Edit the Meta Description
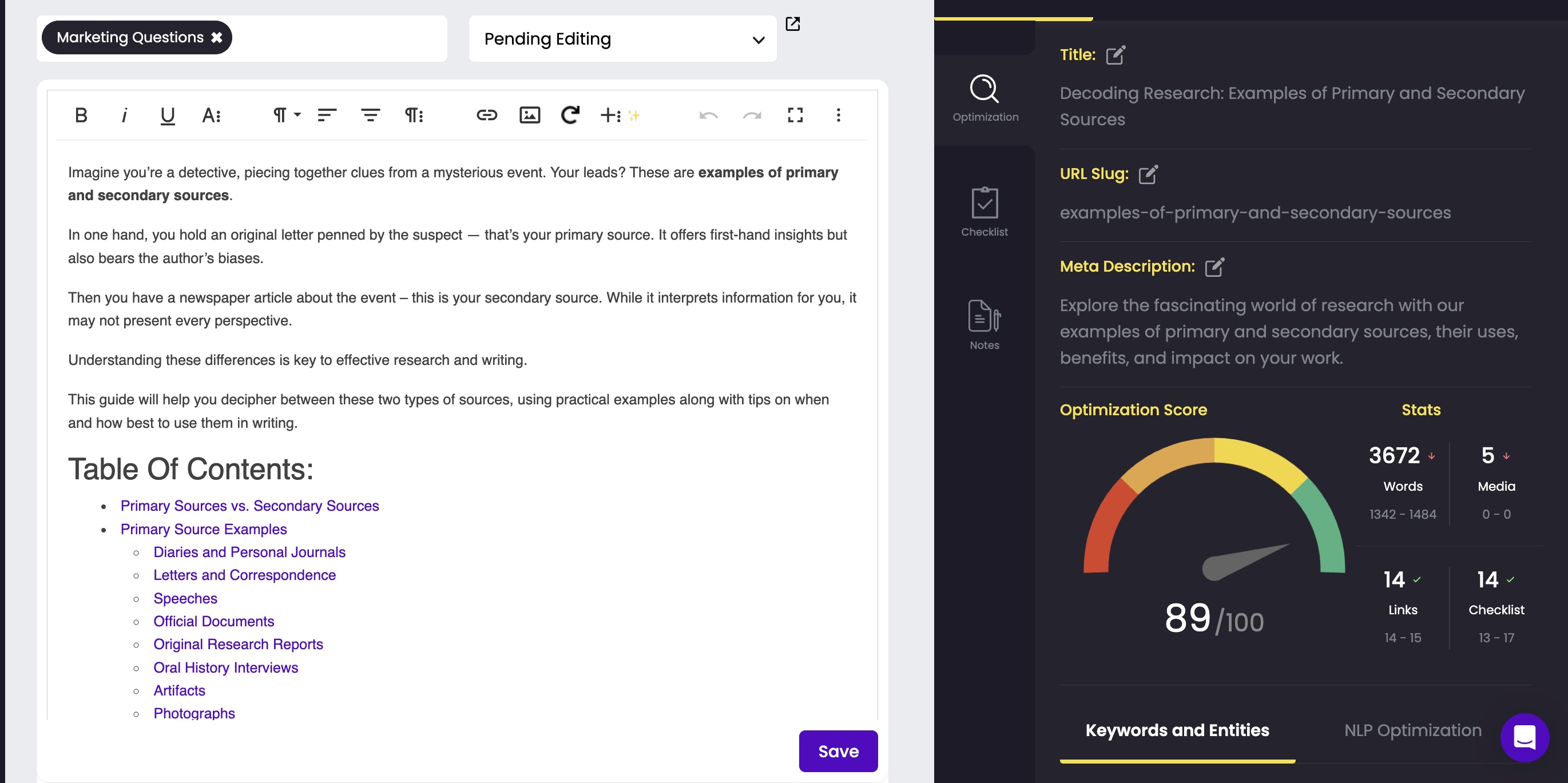Image resolution: width=1568 pixels, height=783 pixels. point(1214,267)
